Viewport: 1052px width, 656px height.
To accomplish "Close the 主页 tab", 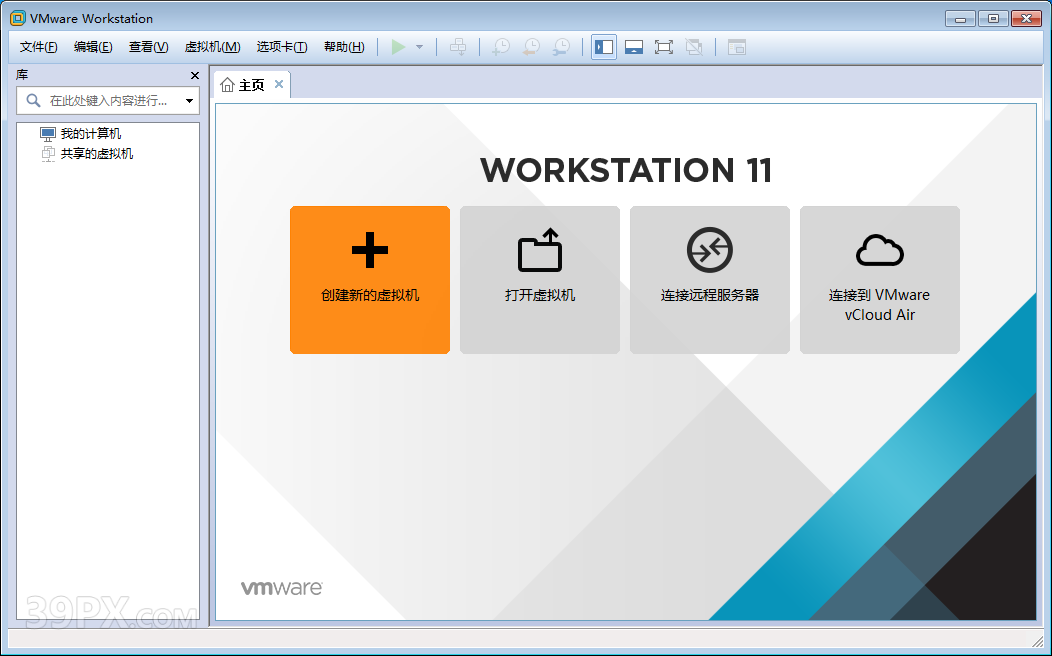I will coord(279,84).
